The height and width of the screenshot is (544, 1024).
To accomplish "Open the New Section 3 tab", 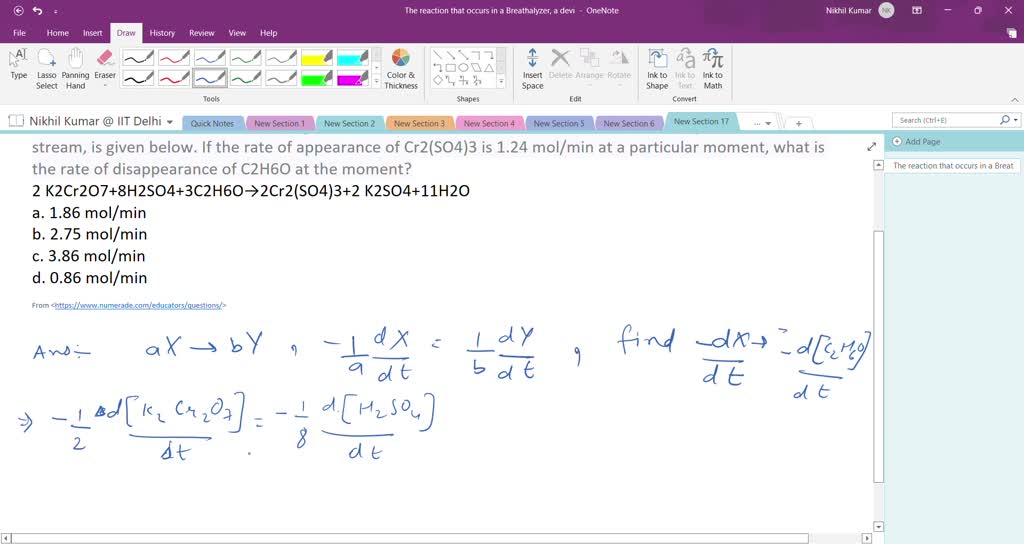I will pos(419,123).
